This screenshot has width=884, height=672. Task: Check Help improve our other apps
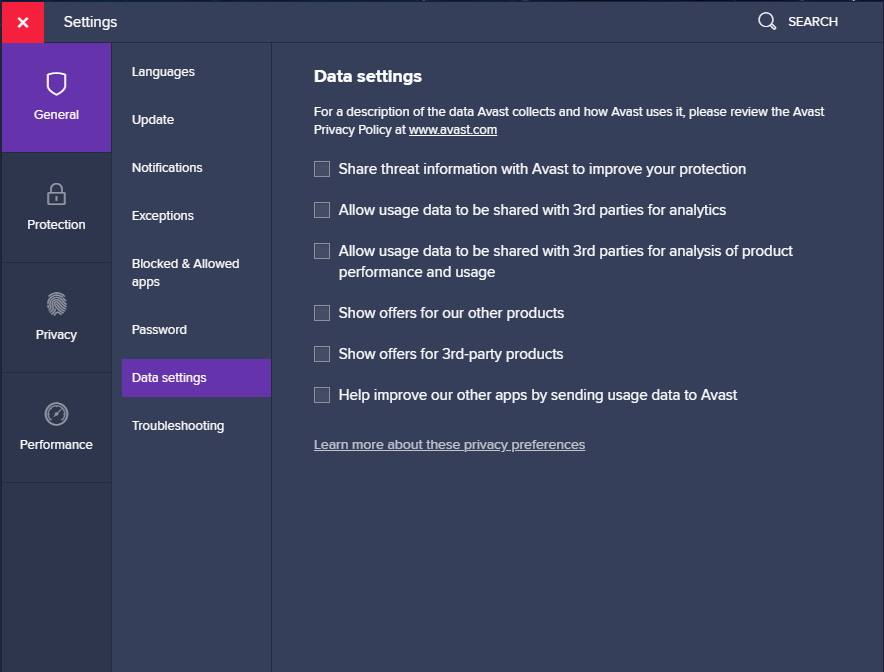[322, 395]
